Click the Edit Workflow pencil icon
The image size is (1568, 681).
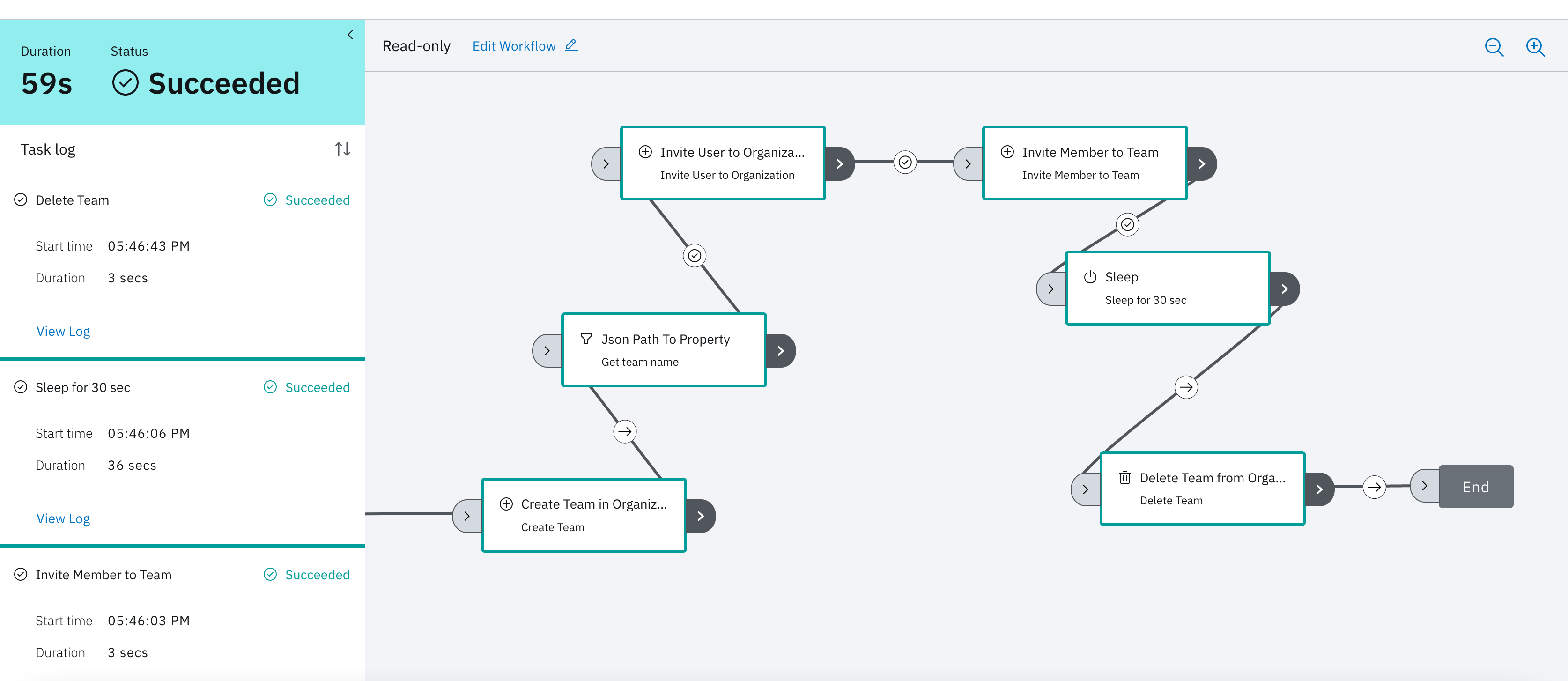(x=571, y=45)
